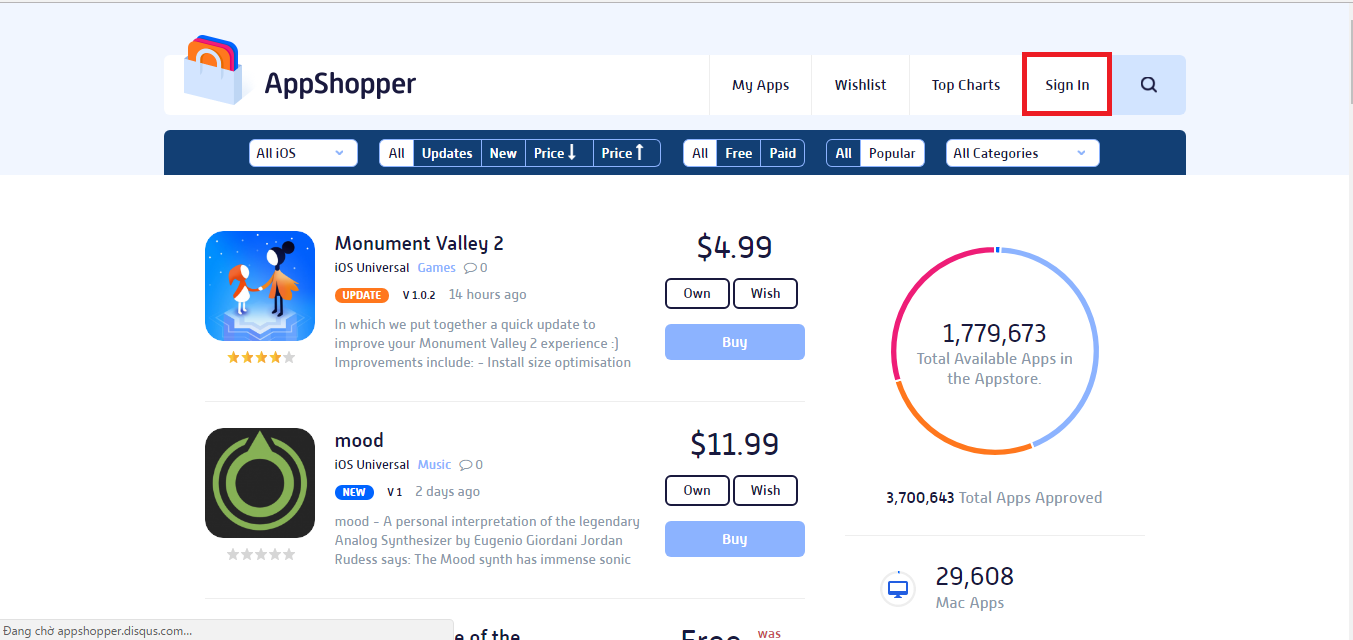Open the Wishlist page
This screenshot has height=640, width=1353.
[859, 84]
